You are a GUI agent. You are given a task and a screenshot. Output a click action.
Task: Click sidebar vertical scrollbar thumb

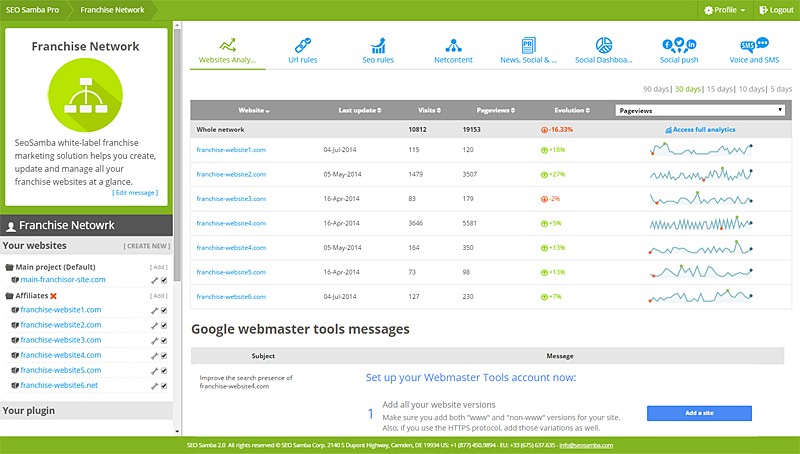click(177, 155)
